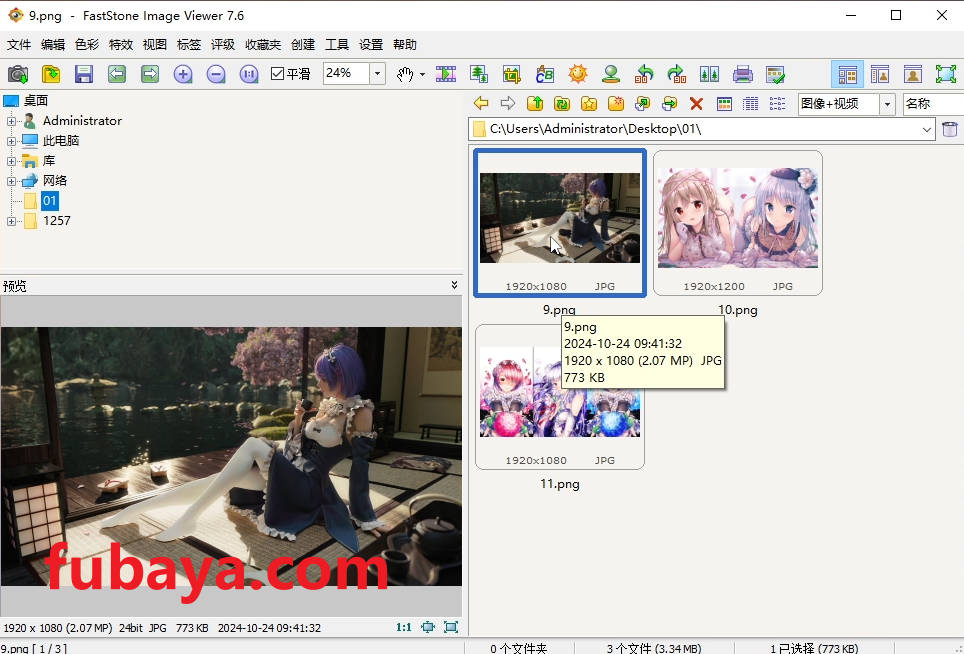The width and height of the screenshot is (964, 654).
Task: Switch to the third window layout icon
Action: point(913,74)
